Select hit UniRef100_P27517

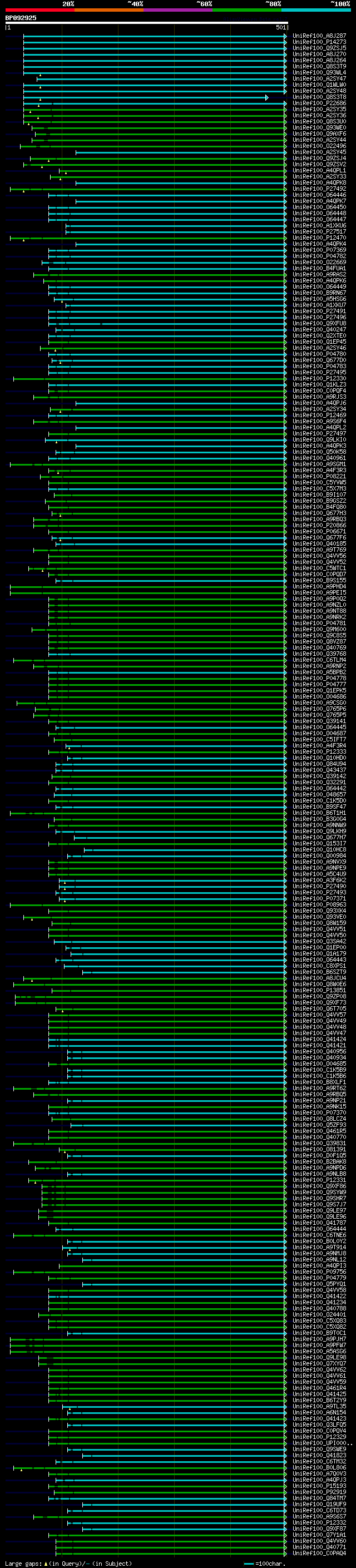pos(319,232)
